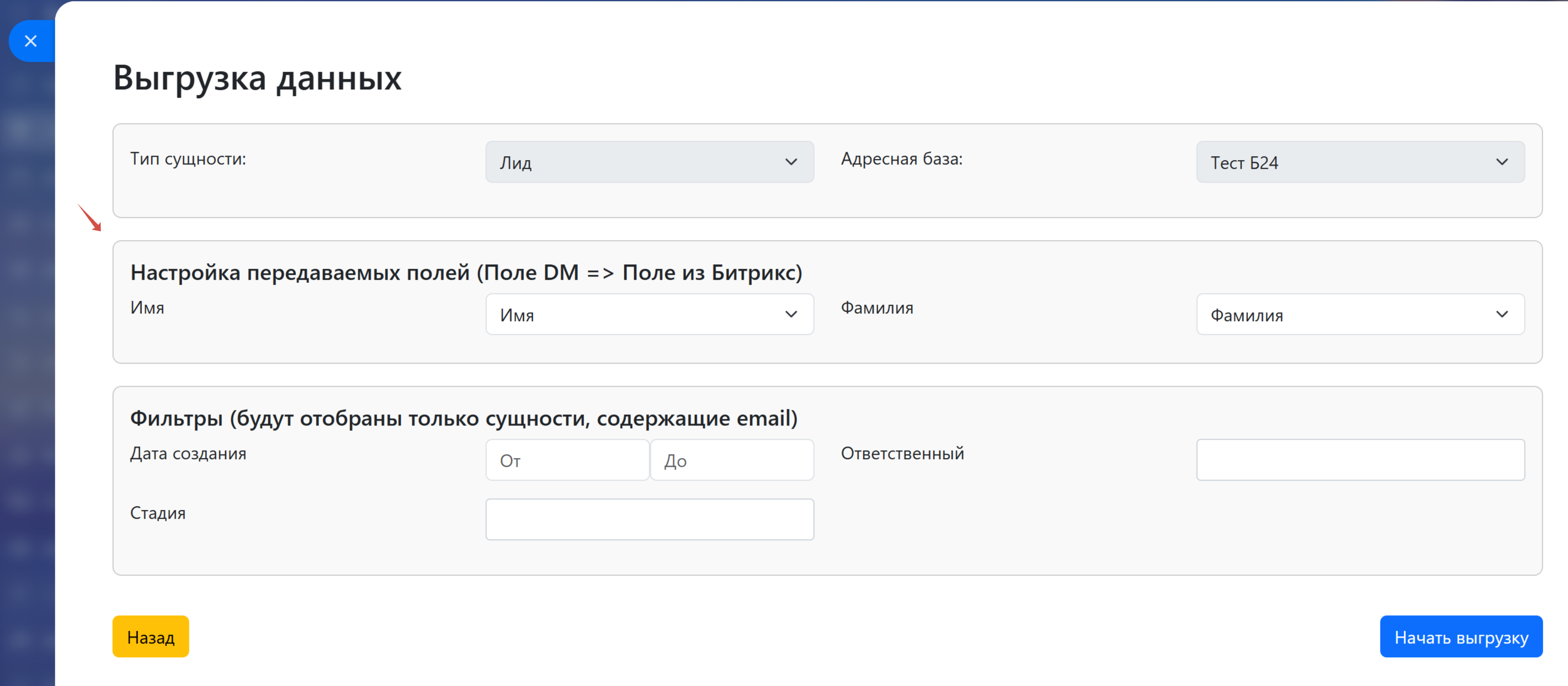Click the Ответственный filter input
The height and width of the screenshot is (686, 1568).
(x=1360, y=460)
